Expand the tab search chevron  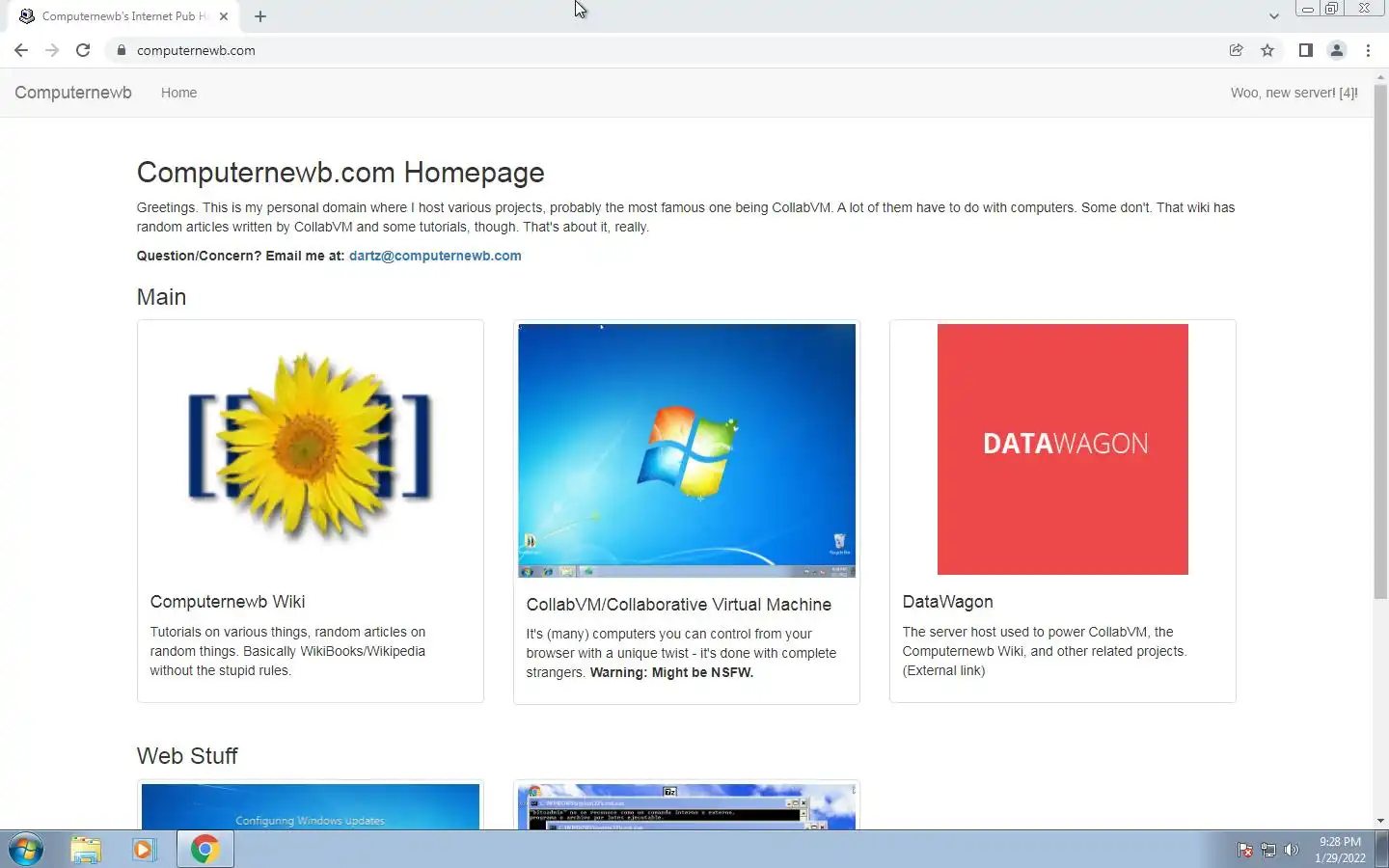click(x=1274, y=16)
